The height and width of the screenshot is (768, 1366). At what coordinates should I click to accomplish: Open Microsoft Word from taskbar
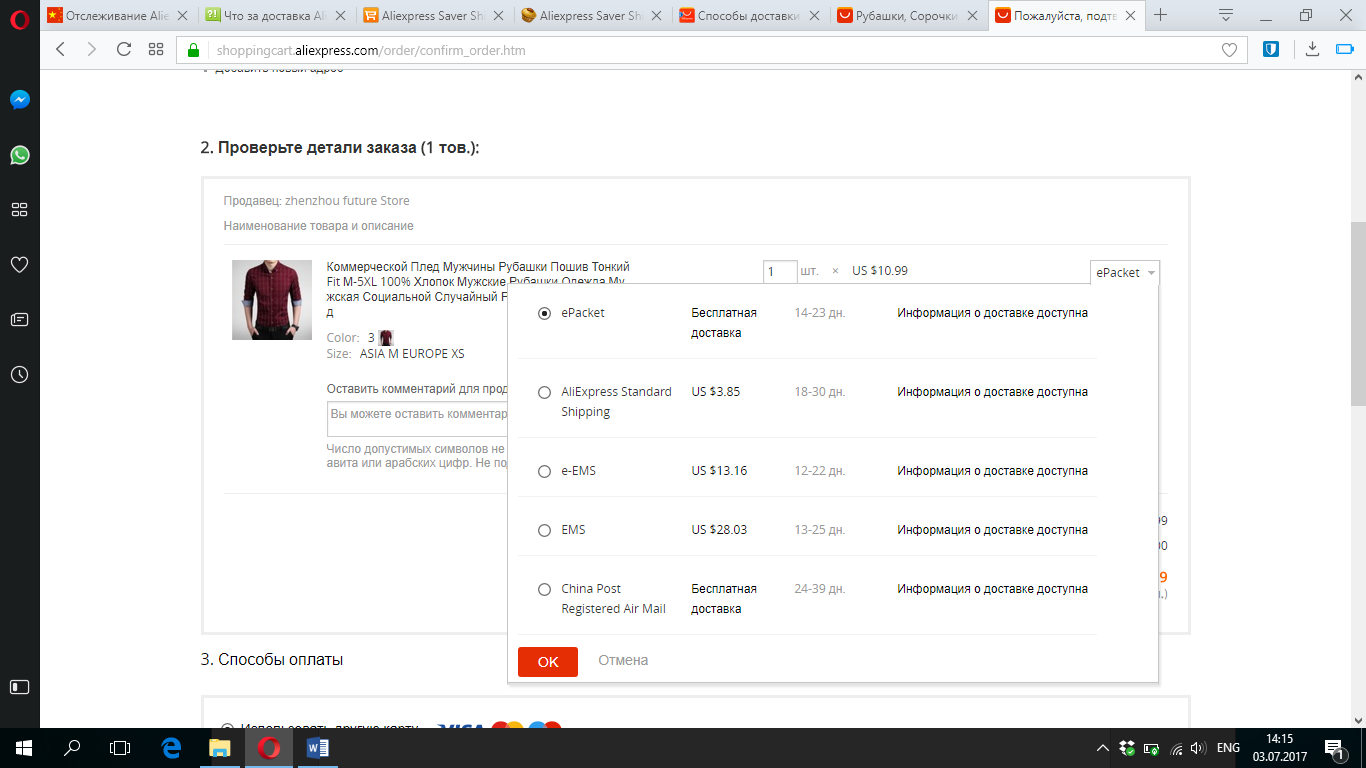[318, 747]
